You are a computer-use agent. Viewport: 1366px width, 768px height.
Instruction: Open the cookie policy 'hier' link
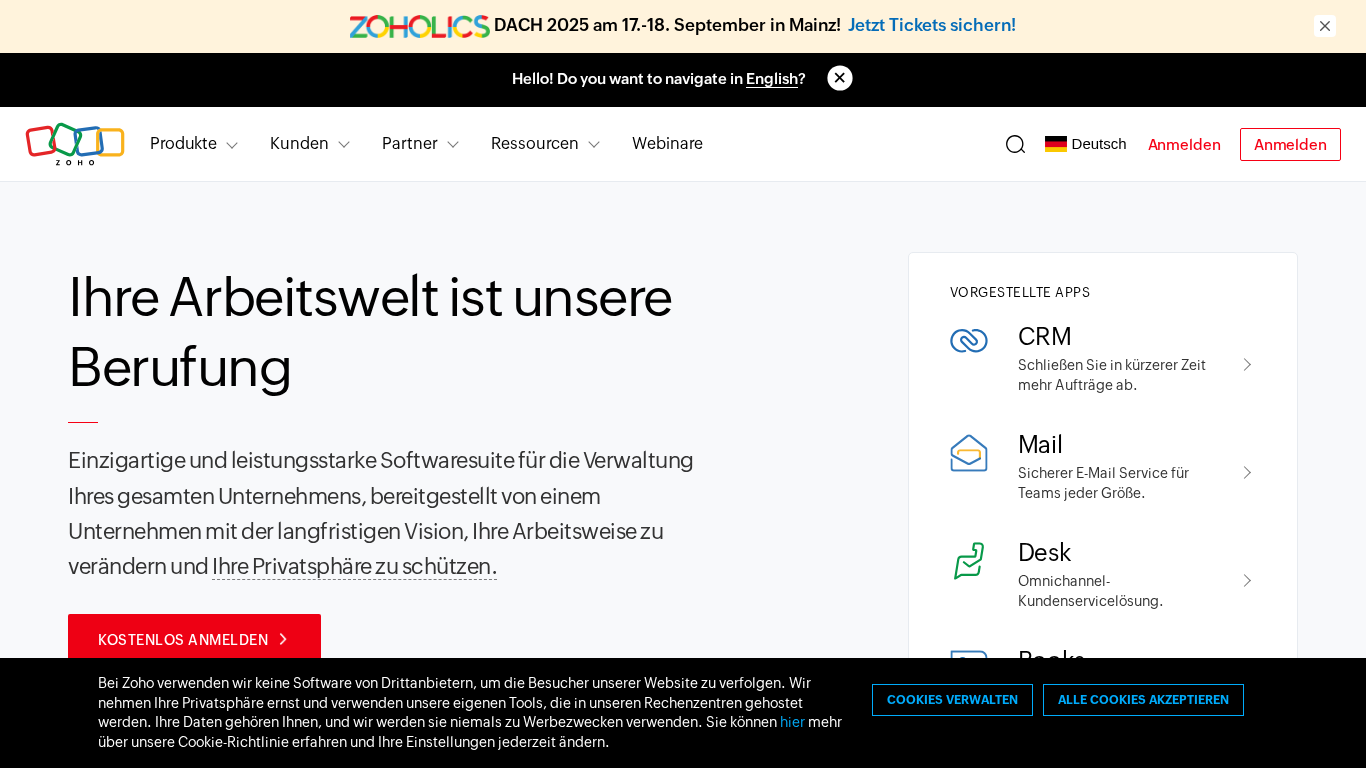point(792,722)
